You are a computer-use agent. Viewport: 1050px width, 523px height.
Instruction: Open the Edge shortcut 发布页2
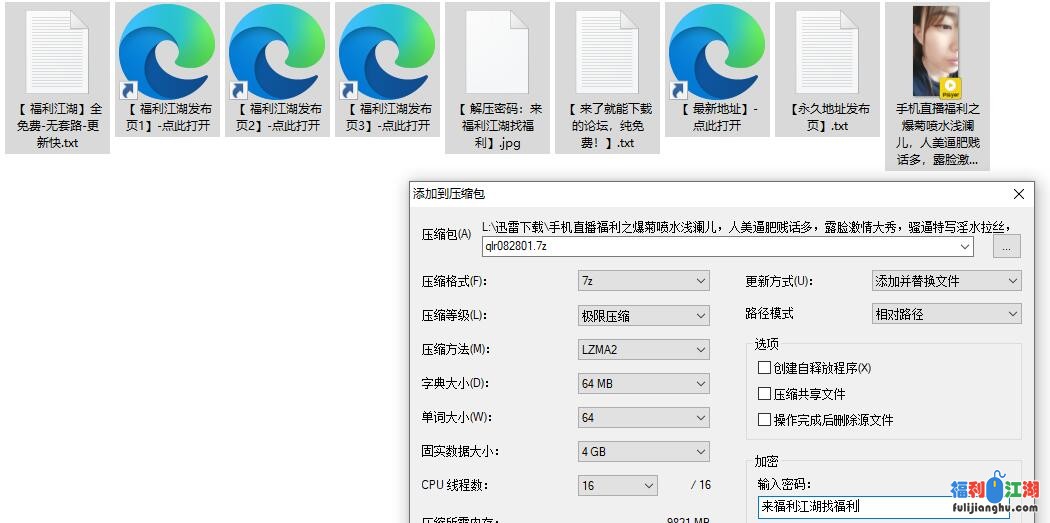277,52
